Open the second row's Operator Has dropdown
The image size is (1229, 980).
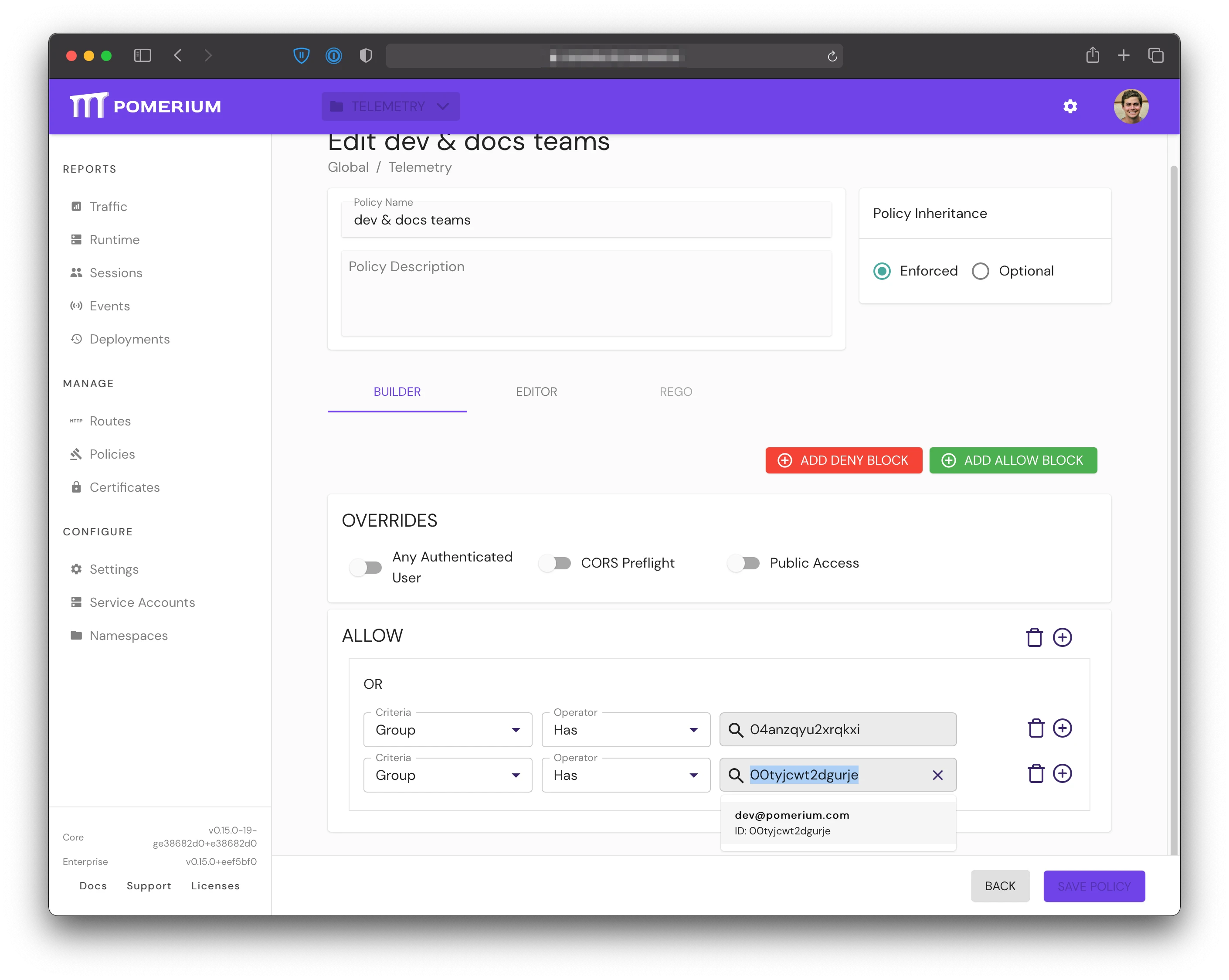point(625,776)
